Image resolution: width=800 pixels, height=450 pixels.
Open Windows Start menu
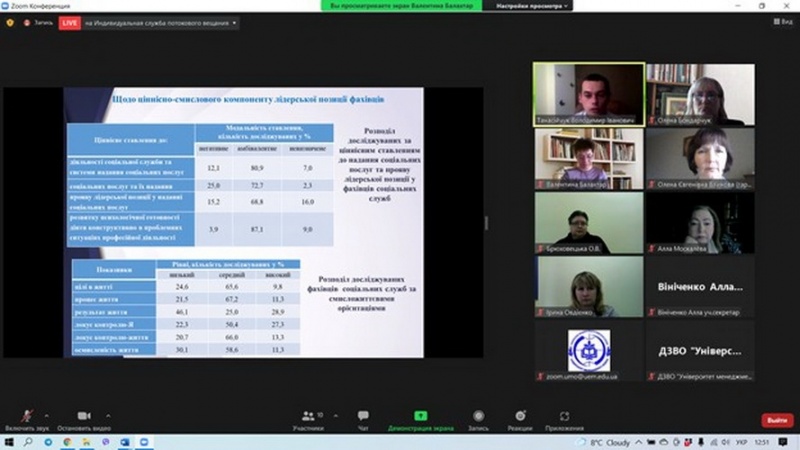point(8,441)
